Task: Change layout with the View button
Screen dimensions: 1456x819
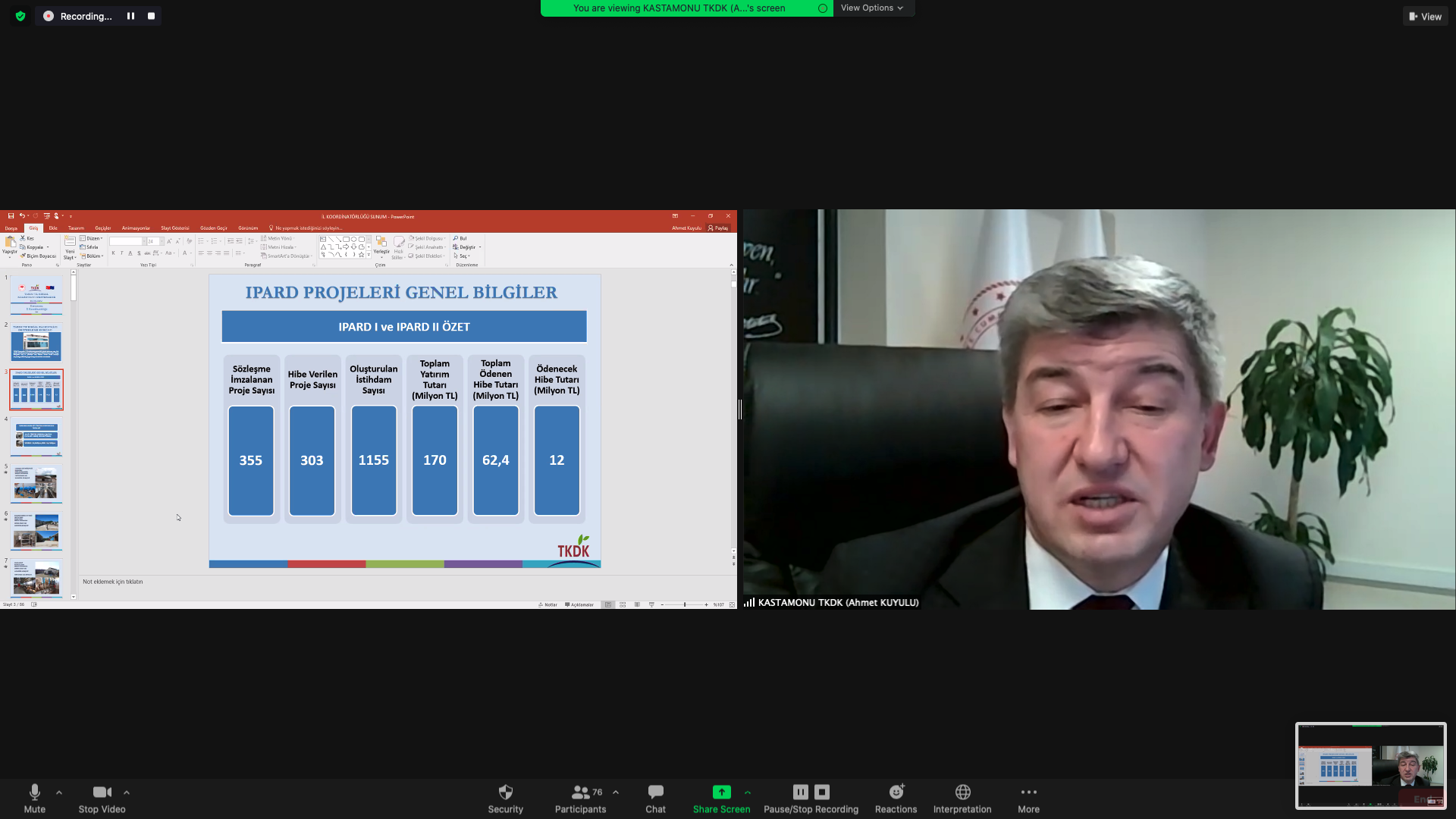Action: point(1425,16)
